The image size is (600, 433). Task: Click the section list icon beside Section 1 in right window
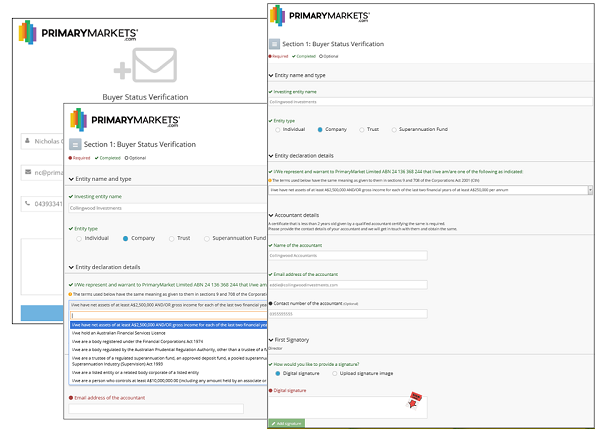coord(274,44)
